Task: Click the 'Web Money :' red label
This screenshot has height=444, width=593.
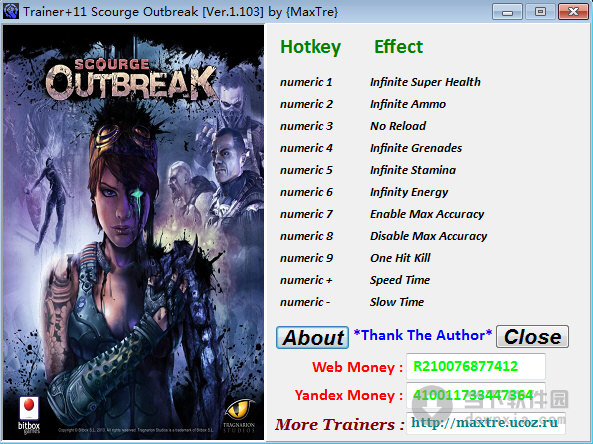Action: tap(357, 367)
